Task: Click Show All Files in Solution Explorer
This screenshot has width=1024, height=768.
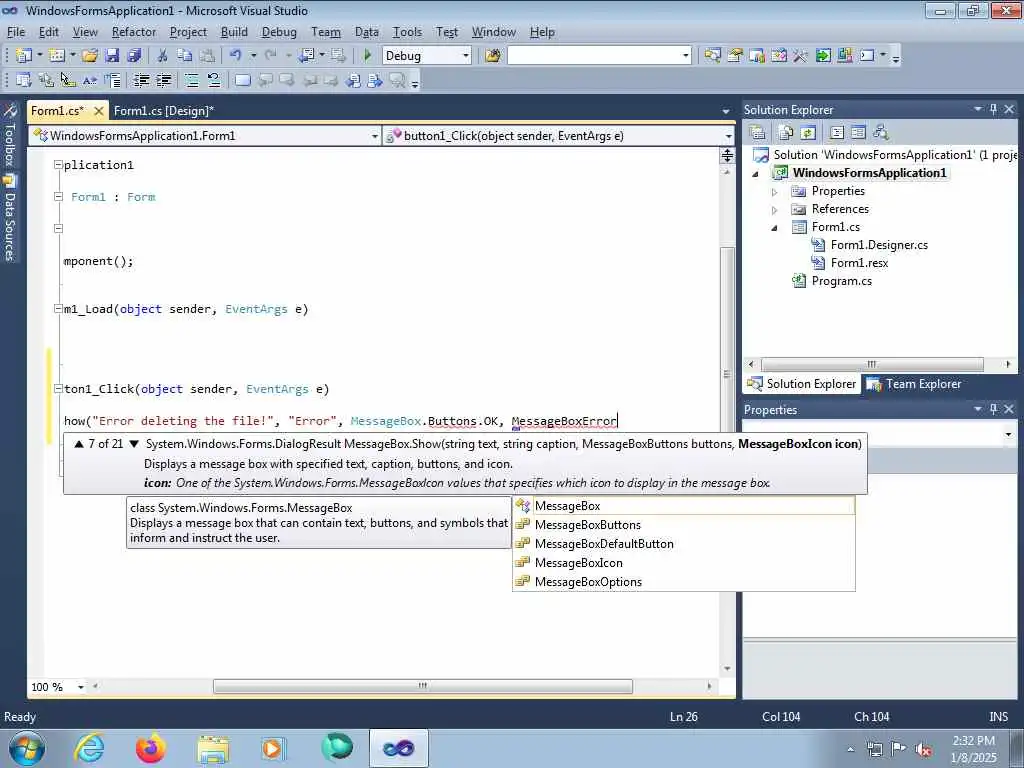Action: (x=786, y=133)
